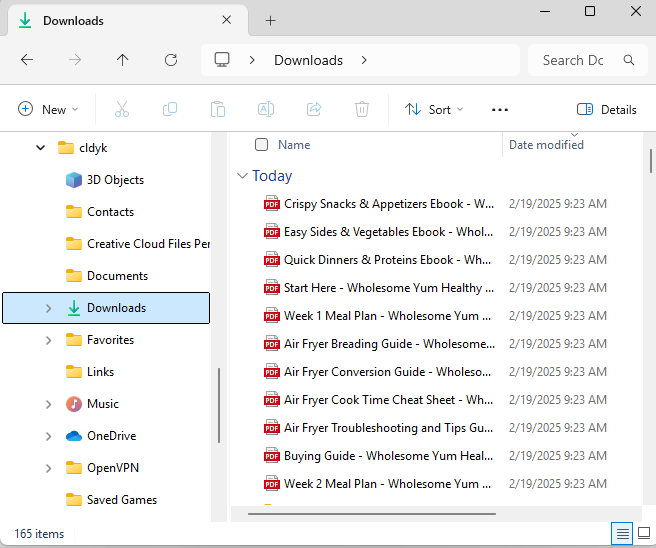This screenshot has width=656, height=548.
Task: Click the Paste clipboard icon
Action: (218, 109)
